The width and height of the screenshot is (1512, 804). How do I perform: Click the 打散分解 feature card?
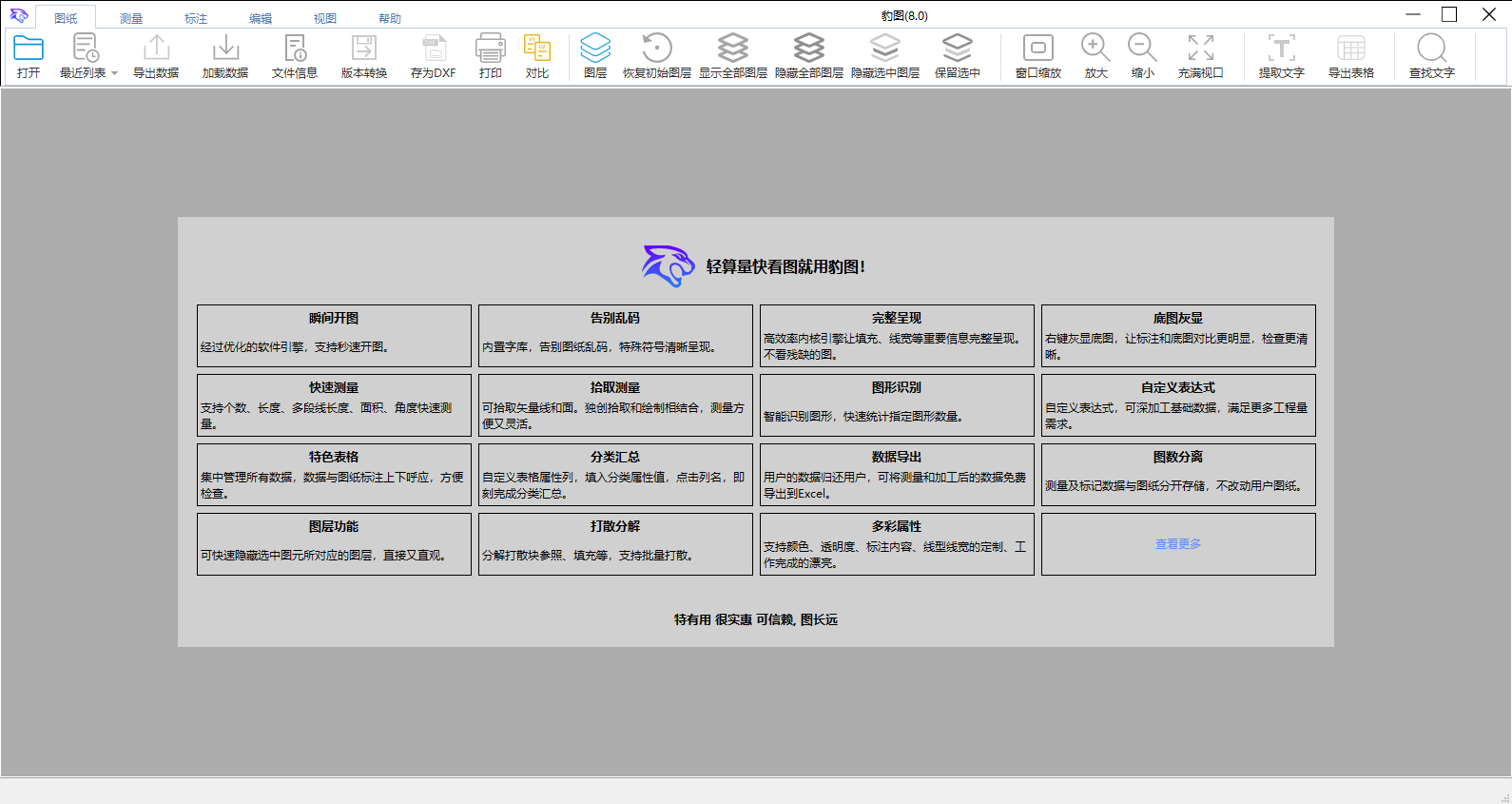615,544
